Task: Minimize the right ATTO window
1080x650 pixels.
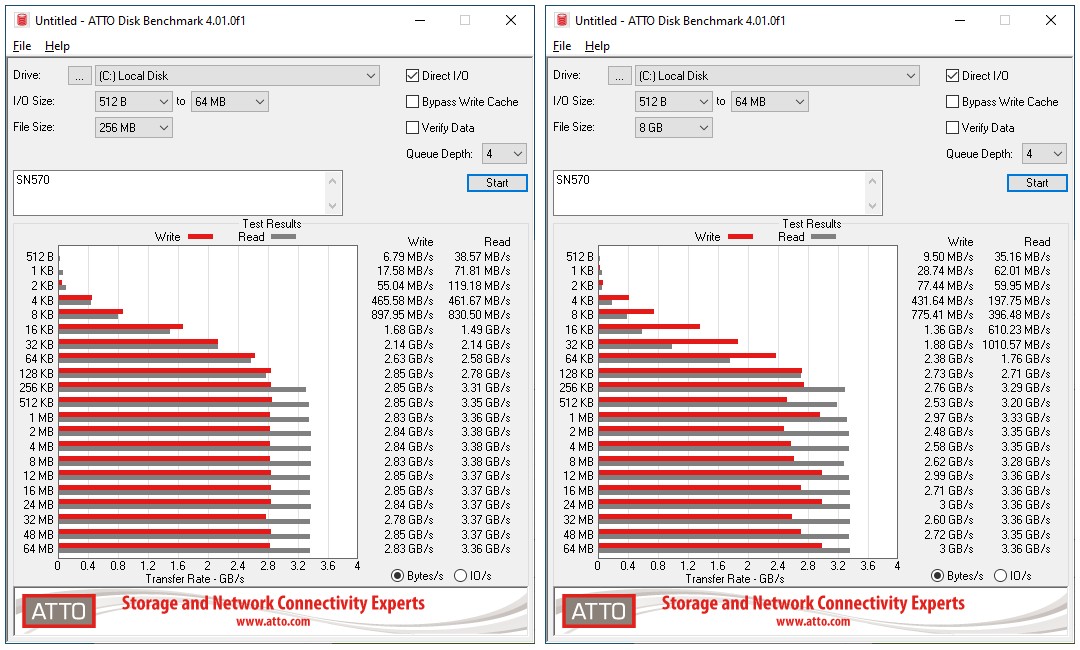Action: [x=960, y=20]
